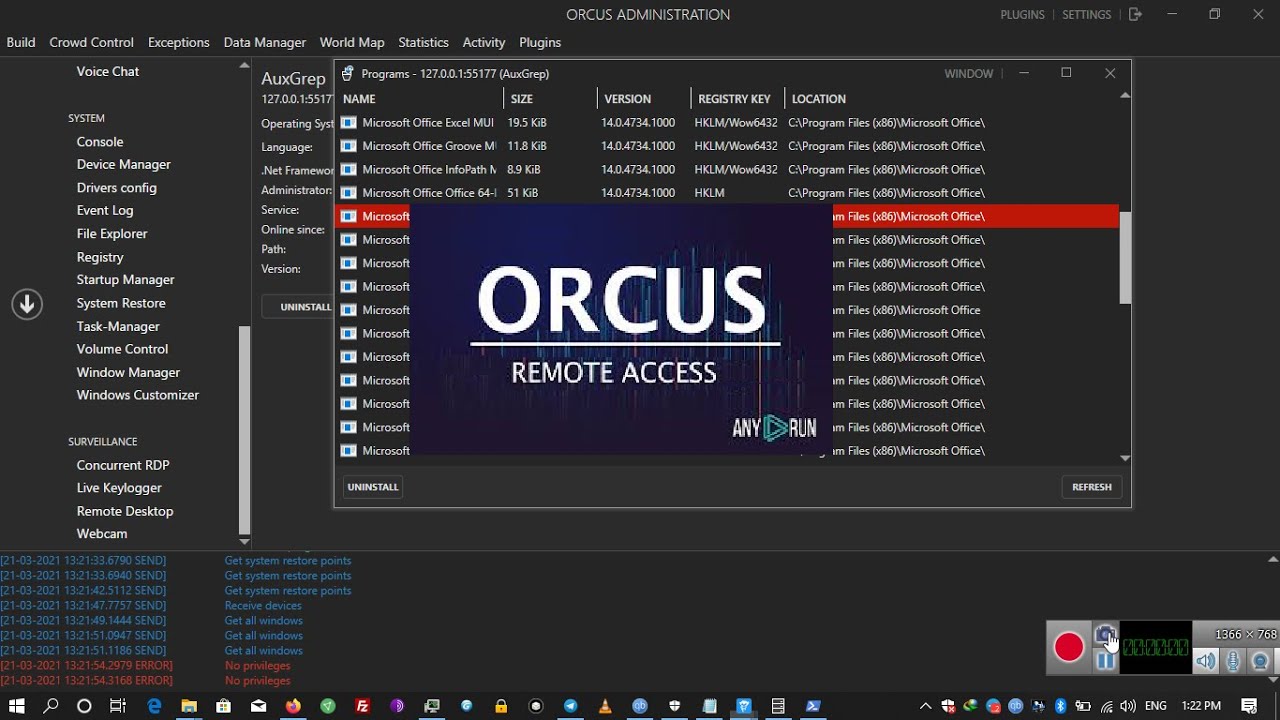This screenshot has height=720, width=1280.
Task: Select Microsoft Office InfoPath row
Action: click(x=726, y=170)
